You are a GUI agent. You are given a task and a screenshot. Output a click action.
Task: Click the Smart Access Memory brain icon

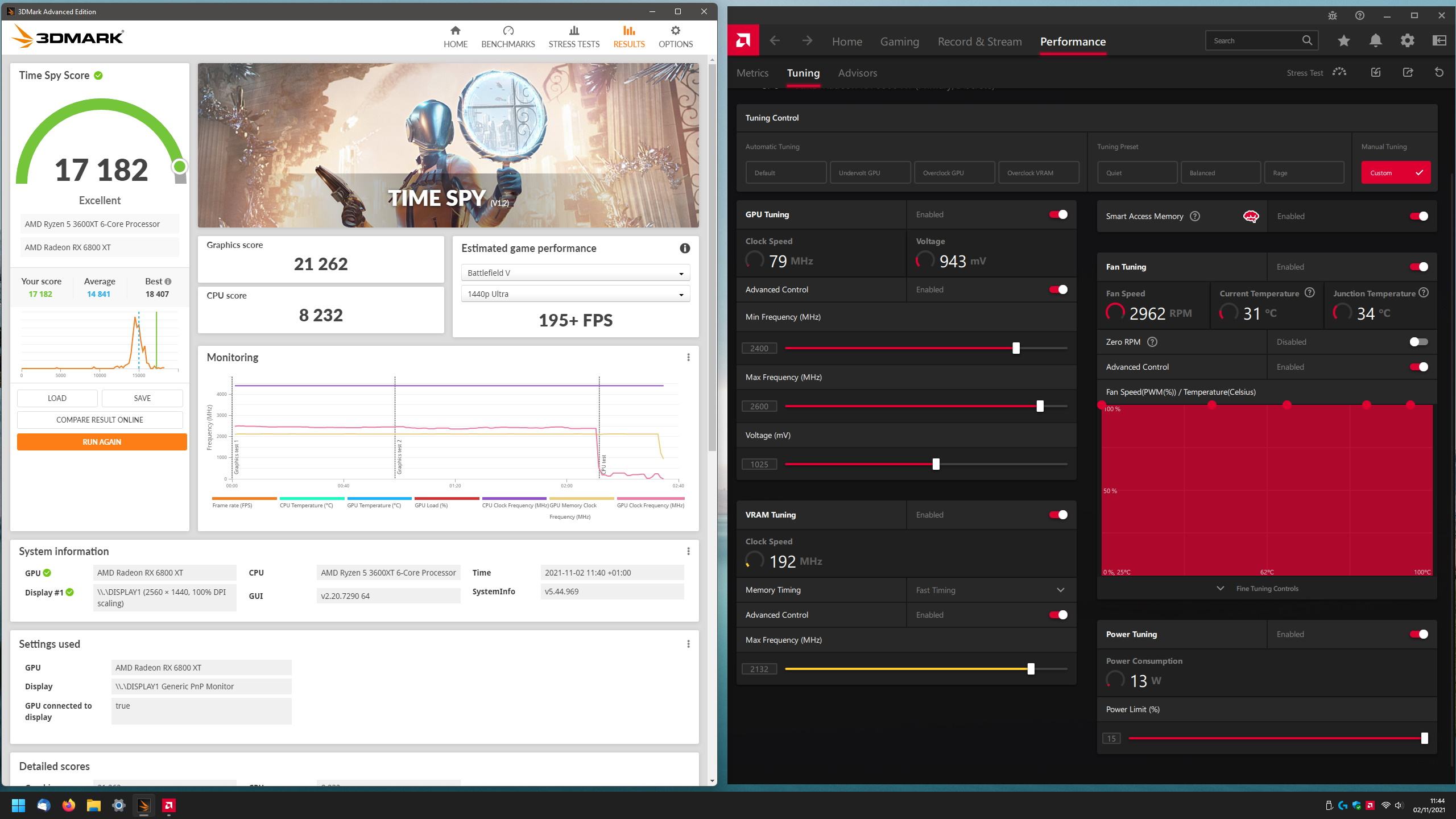tap(1251, 216)
